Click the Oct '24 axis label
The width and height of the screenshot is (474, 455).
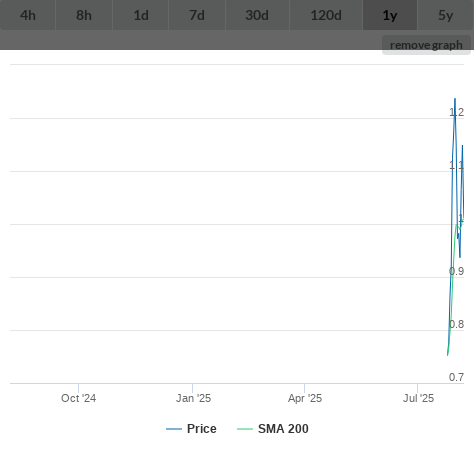point(78,398)
